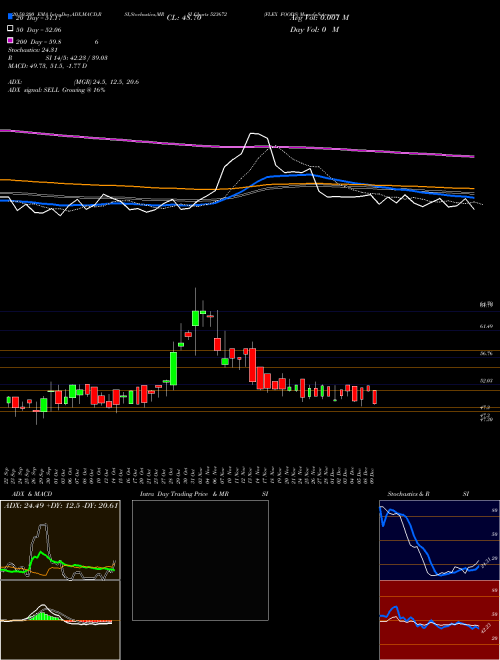Viewport: 500px width, 660px height.
Task: Open the empty Intra Day Trading Price panel
Action: (x=200, y=560)
